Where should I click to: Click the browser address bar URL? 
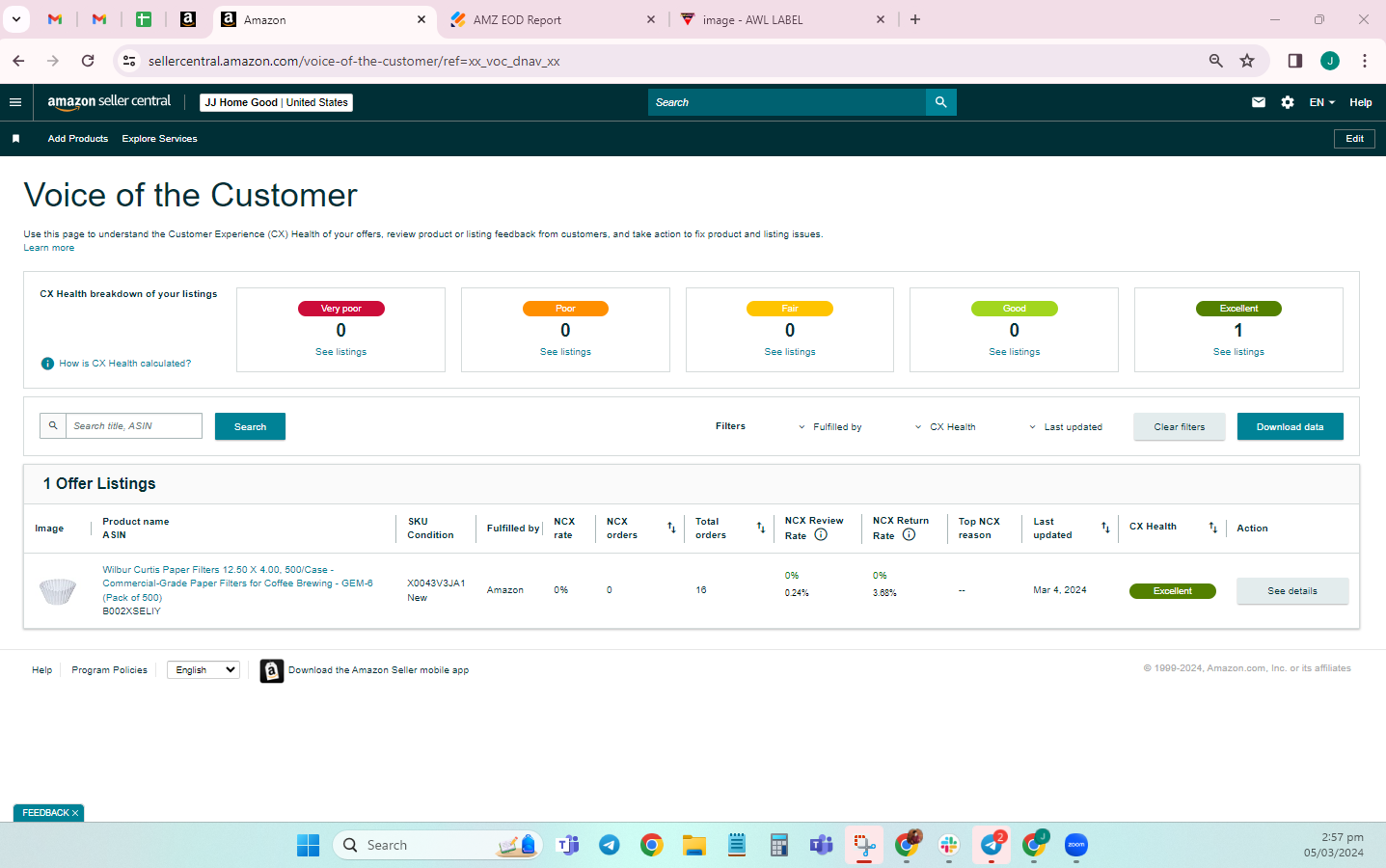[x=354, y=61]
